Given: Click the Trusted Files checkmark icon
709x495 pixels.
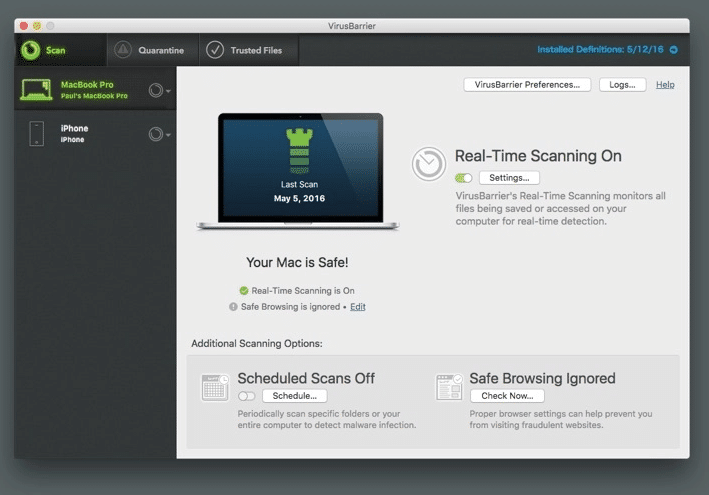Looking at the screenshot, I should (215, 50).
